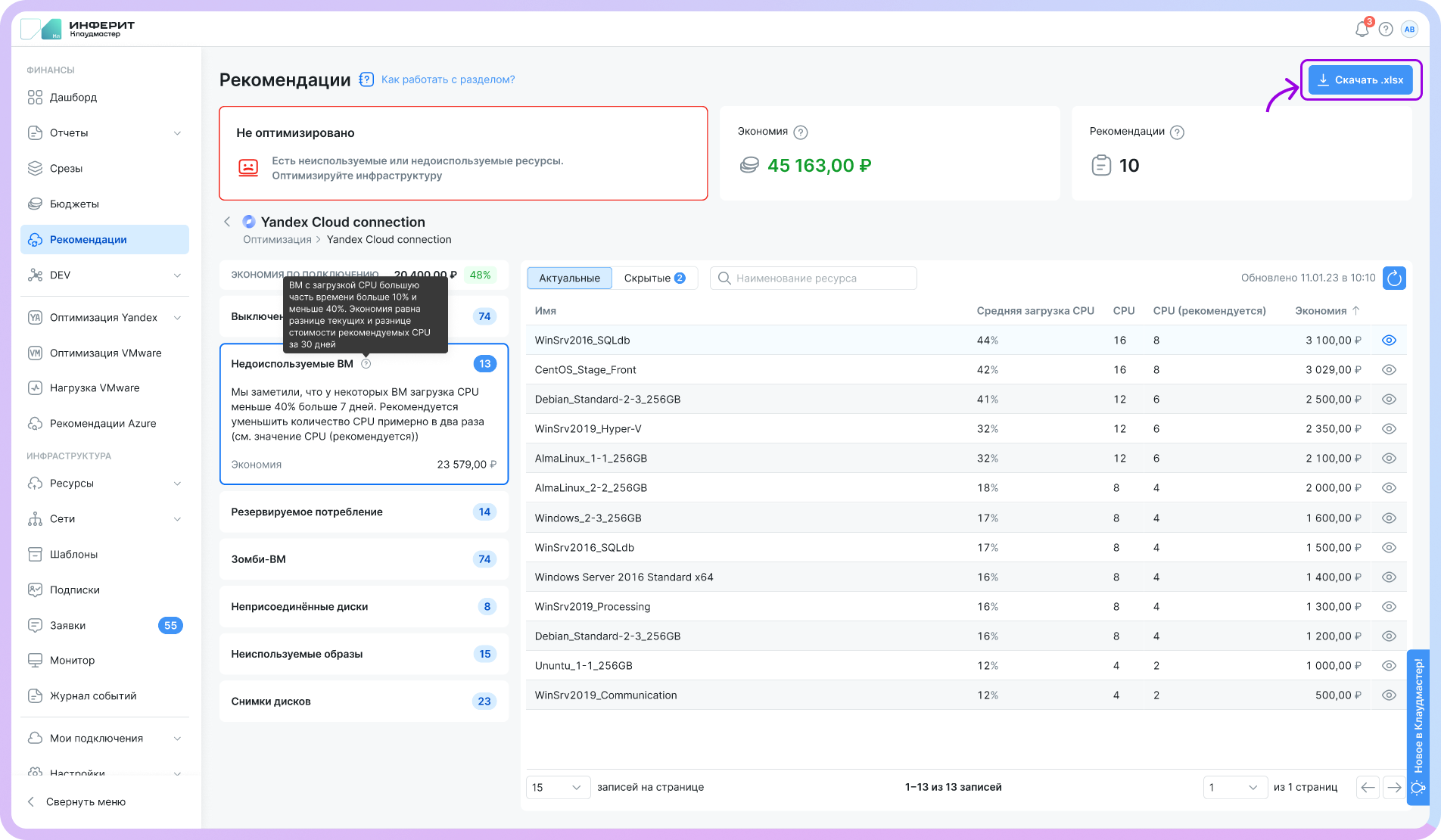
Task: Switch to the Скрытые tab
Action: (x=654, y=278)
